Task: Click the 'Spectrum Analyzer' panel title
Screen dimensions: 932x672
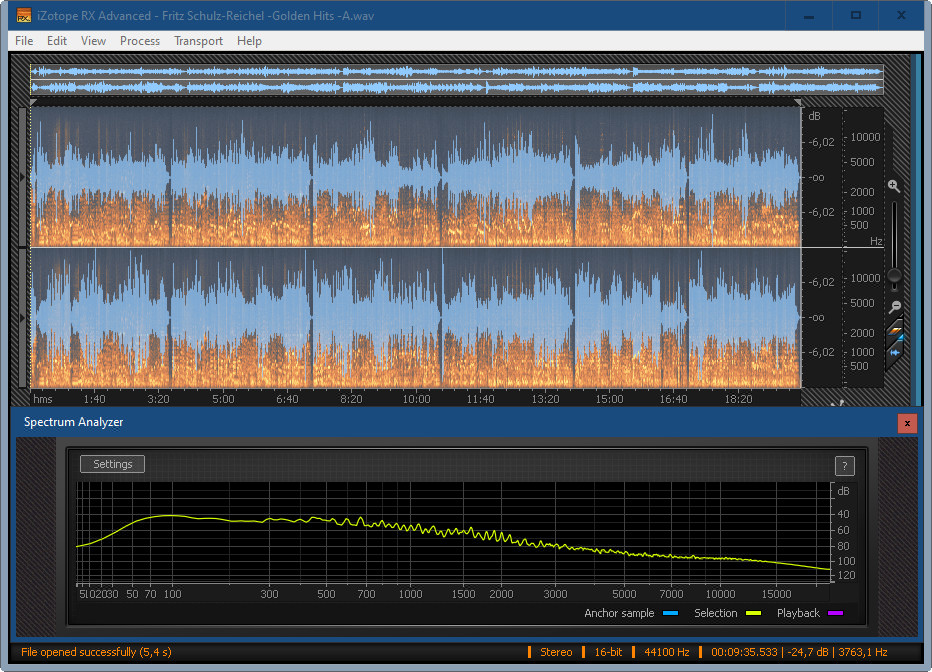Action: click(73, 422)
